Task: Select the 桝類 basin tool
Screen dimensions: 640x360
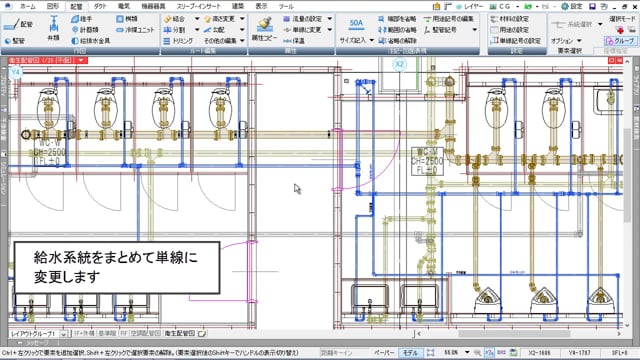Action: tap(127, 19)
